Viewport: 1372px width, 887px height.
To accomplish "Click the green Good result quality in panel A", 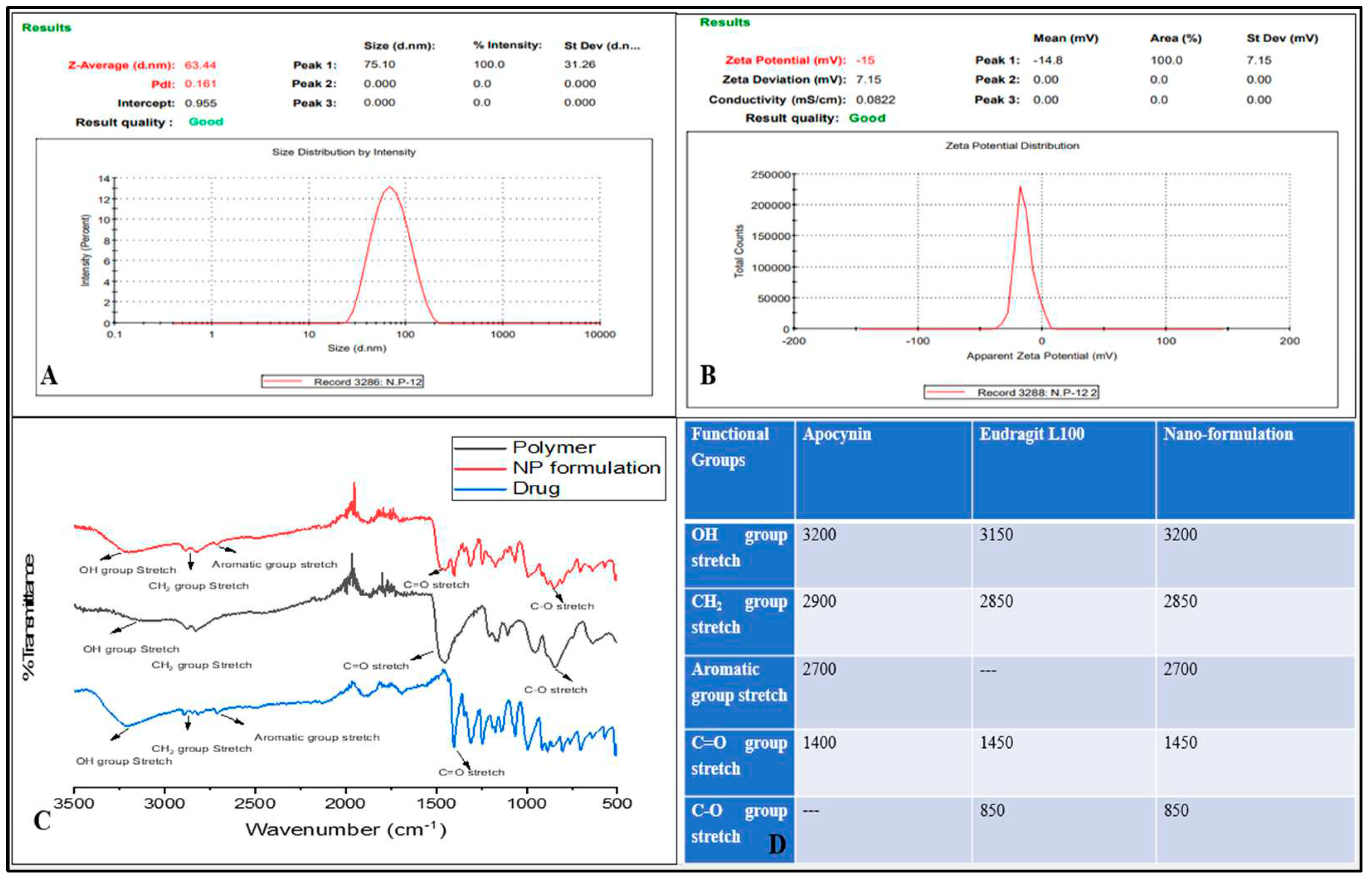I will (206, 122).
